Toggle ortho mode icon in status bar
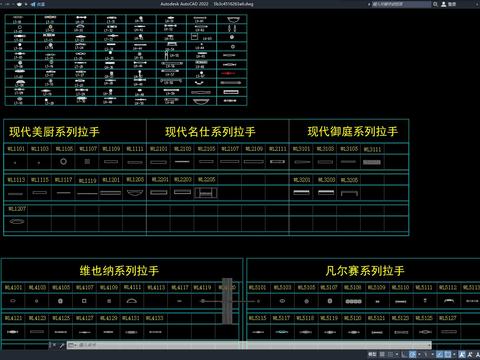 click(x=404, y=354)
